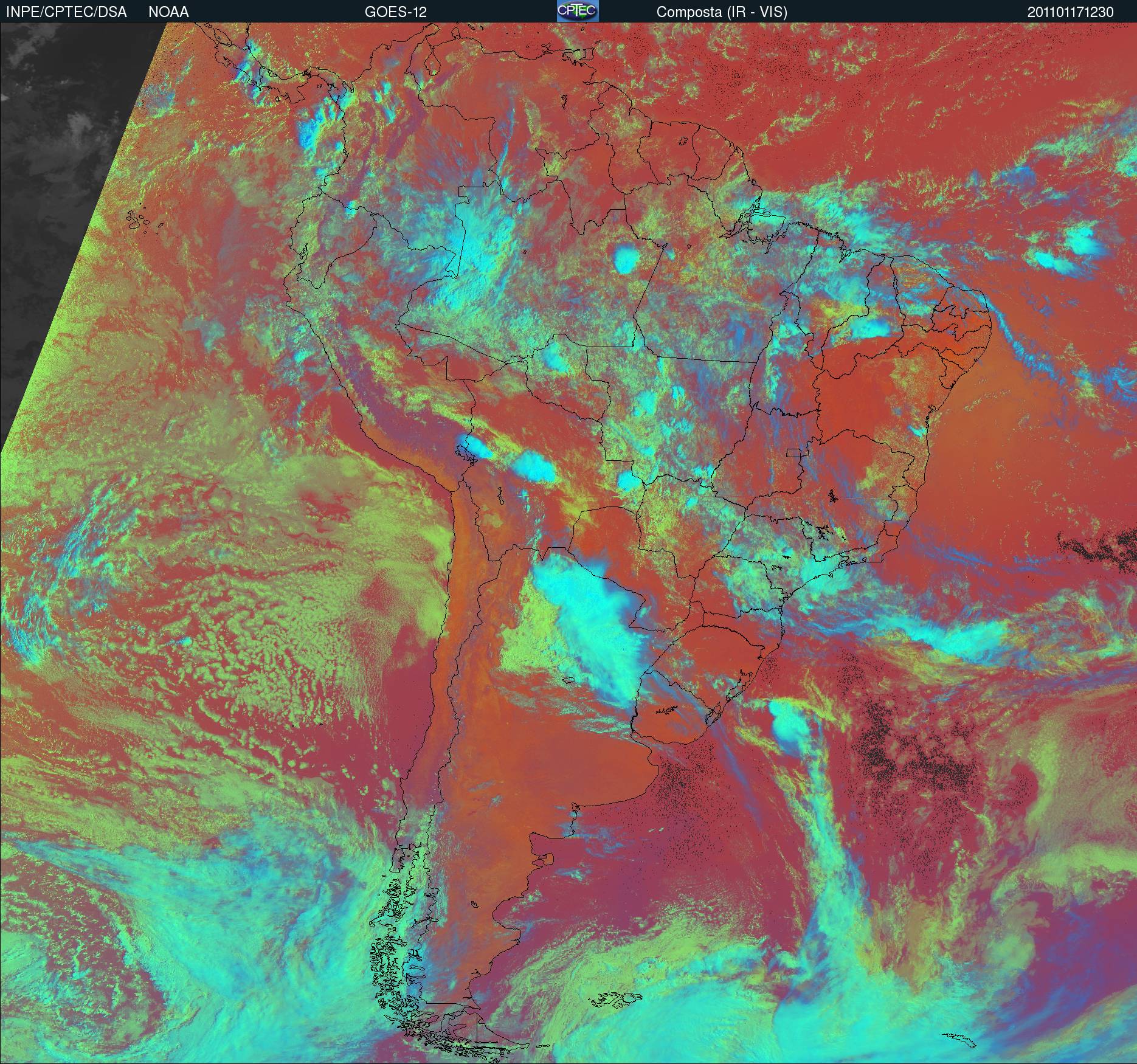Click the Composta (IR - VIS) title
1137x1064 pixels.
722,12
